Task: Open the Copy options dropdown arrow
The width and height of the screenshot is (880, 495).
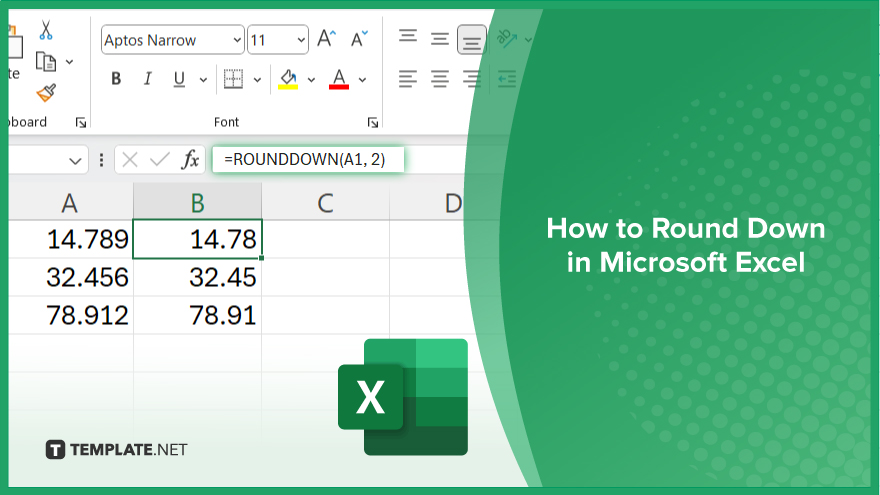Action: [x=70, y=62]
